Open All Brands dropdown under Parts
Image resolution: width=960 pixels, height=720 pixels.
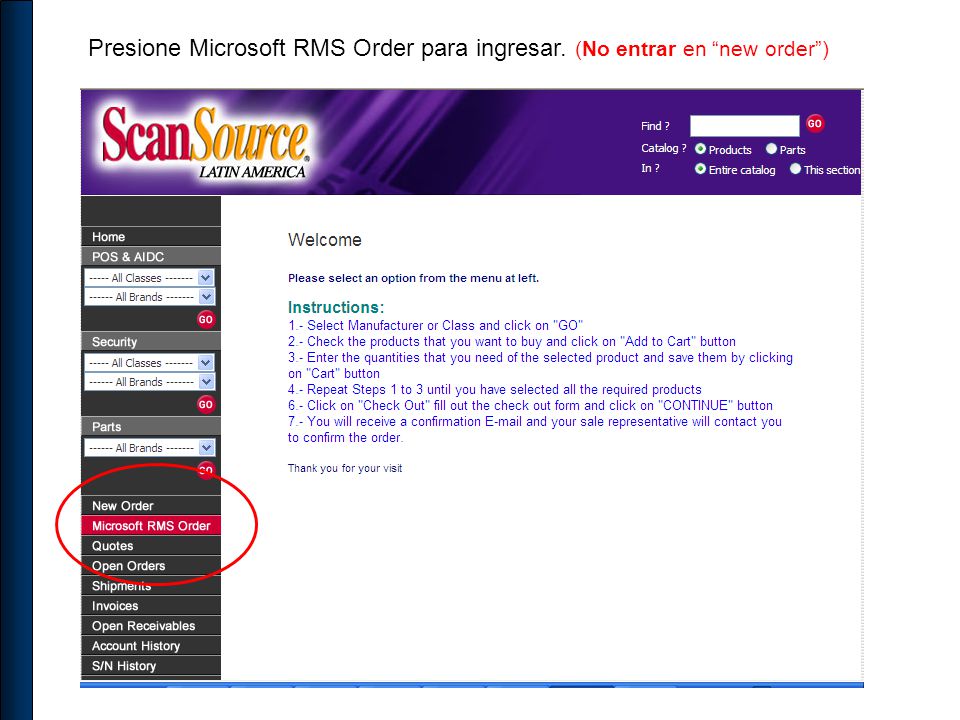[x=149, y=448]
